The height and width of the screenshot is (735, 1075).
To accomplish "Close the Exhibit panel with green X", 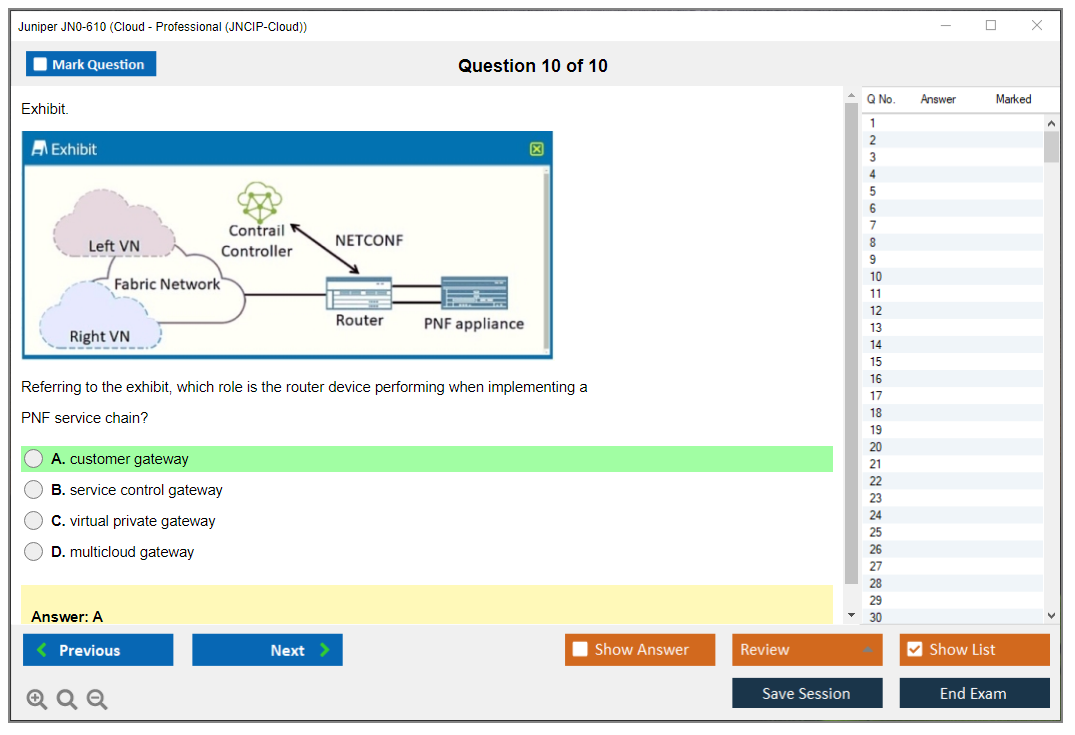I will coord(536,149).
